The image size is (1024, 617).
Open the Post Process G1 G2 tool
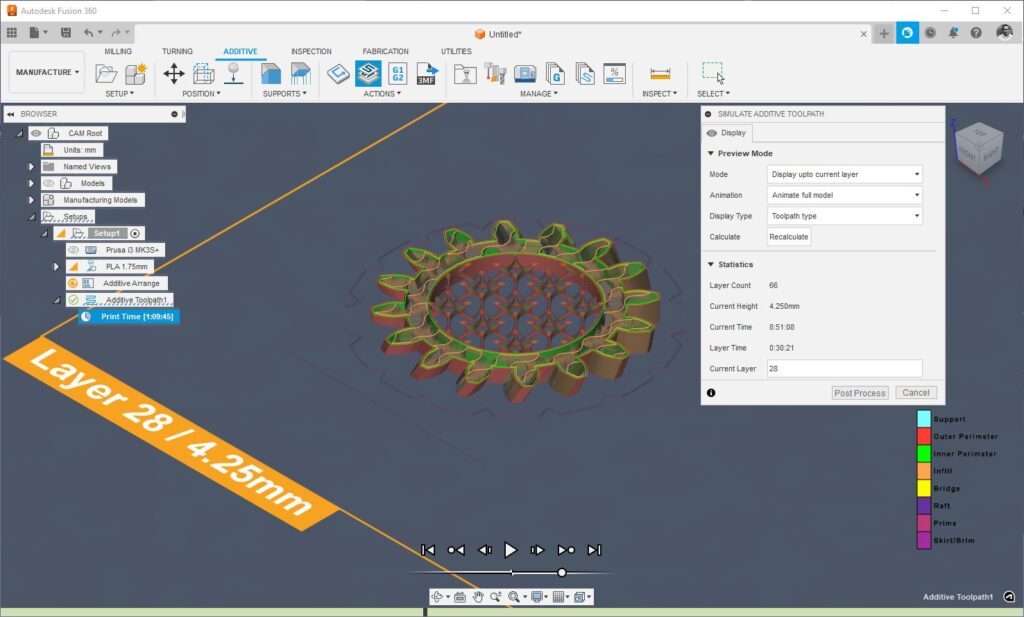click(397, 73)
